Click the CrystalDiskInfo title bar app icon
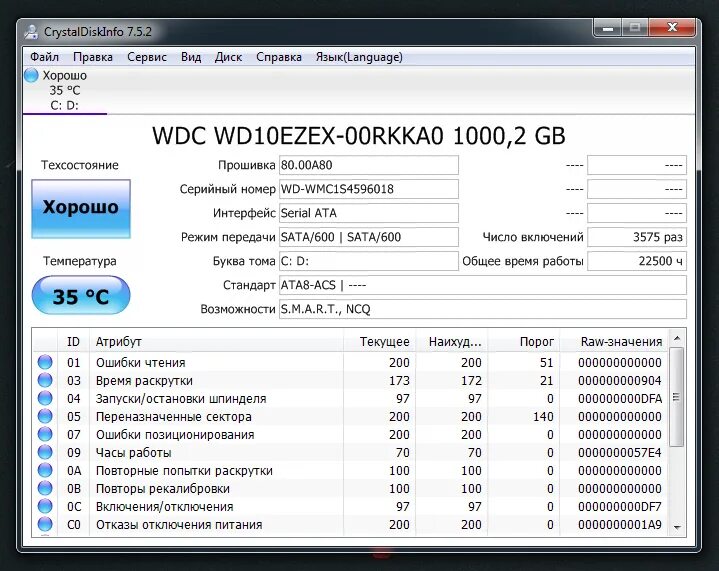The image size is (719, 571). click(x=31, y=32)
